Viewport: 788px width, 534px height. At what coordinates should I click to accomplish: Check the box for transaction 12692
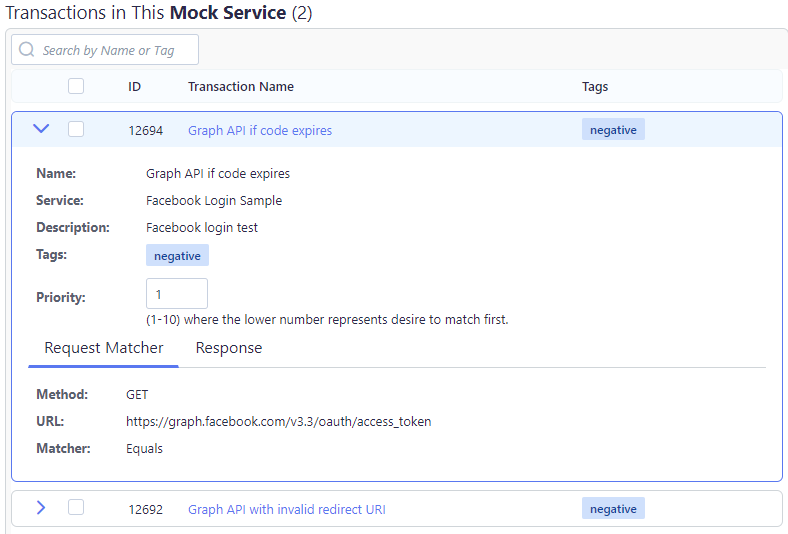76,508
